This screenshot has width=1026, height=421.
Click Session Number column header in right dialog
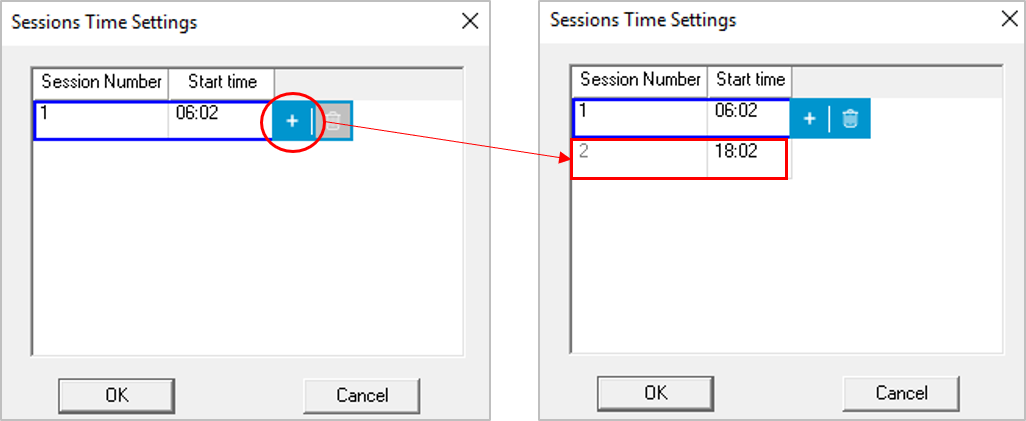click(x=639, y=79)
